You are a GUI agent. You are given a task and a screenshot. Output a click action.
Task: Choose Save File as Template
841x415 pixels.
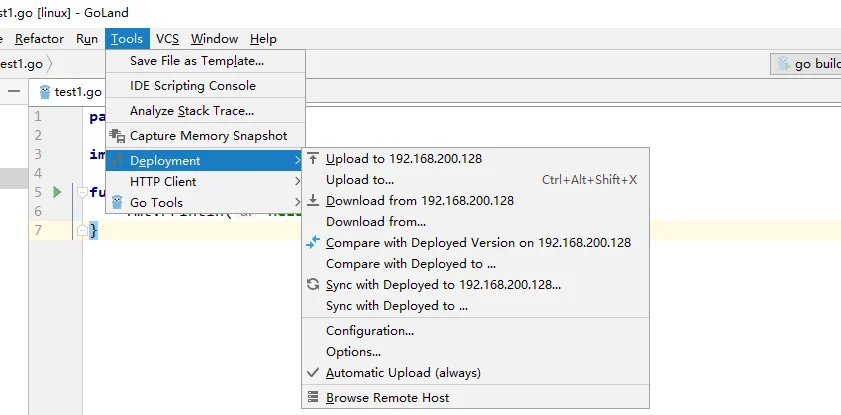[205, 61]
